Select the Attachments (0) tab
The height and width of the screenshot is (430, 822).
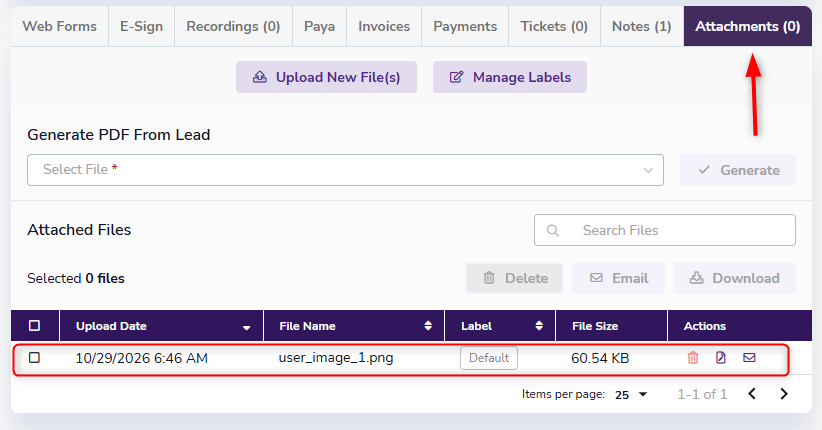click(748, 26)
